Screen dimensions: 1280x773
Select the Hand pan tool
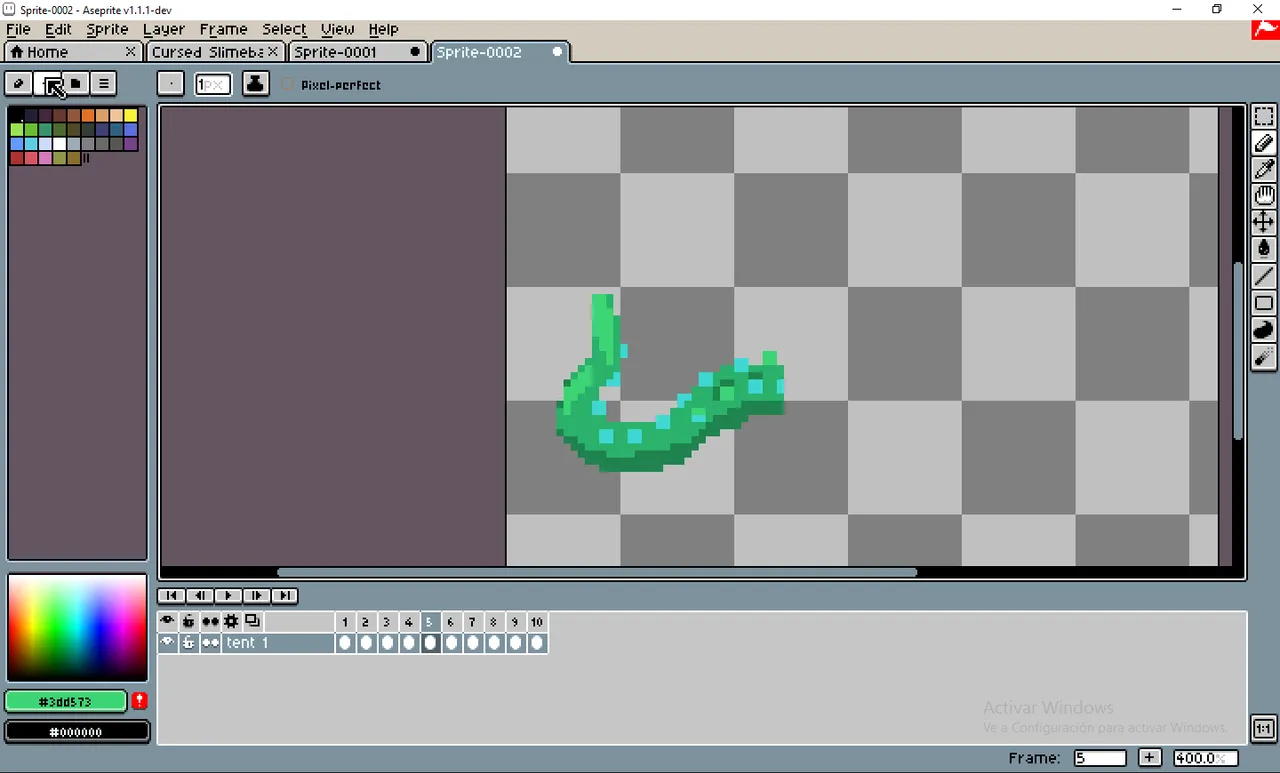tap(1264, 196)
